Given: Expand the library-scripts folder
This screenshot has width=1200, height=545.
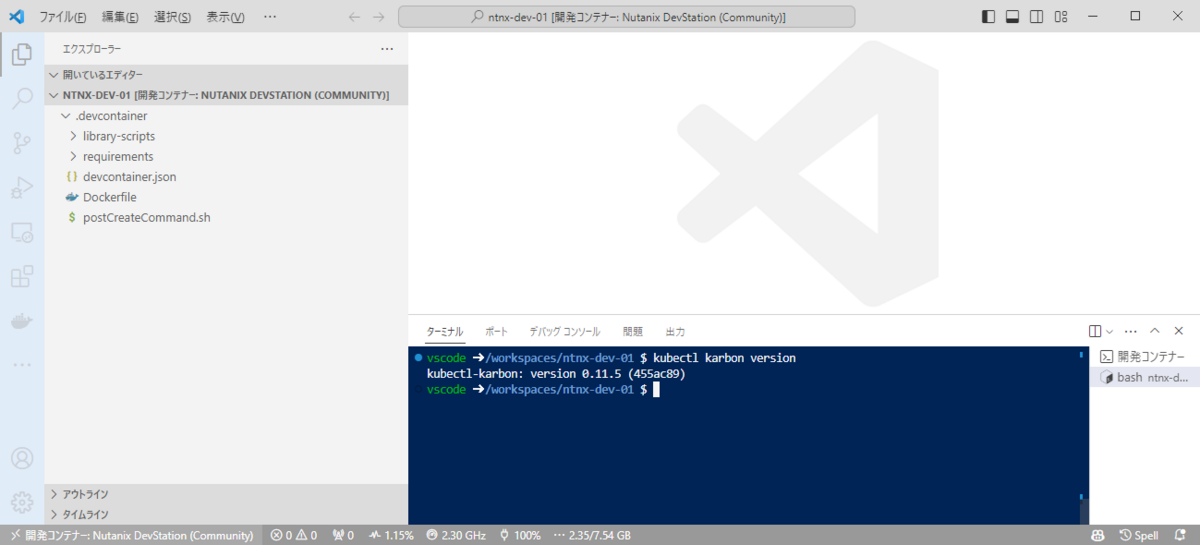Looking at the screenshot, I should pyautogui.click(x=227, y=136).
